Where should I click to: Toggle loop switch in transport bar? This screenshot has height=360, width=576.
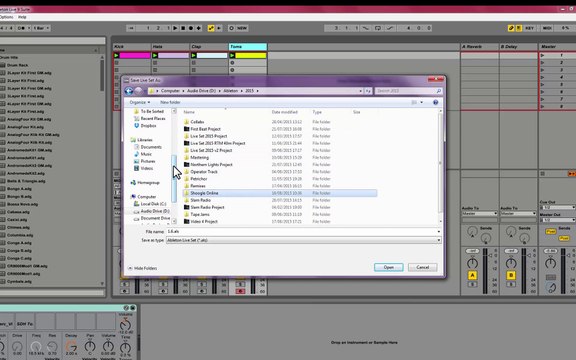378,28
